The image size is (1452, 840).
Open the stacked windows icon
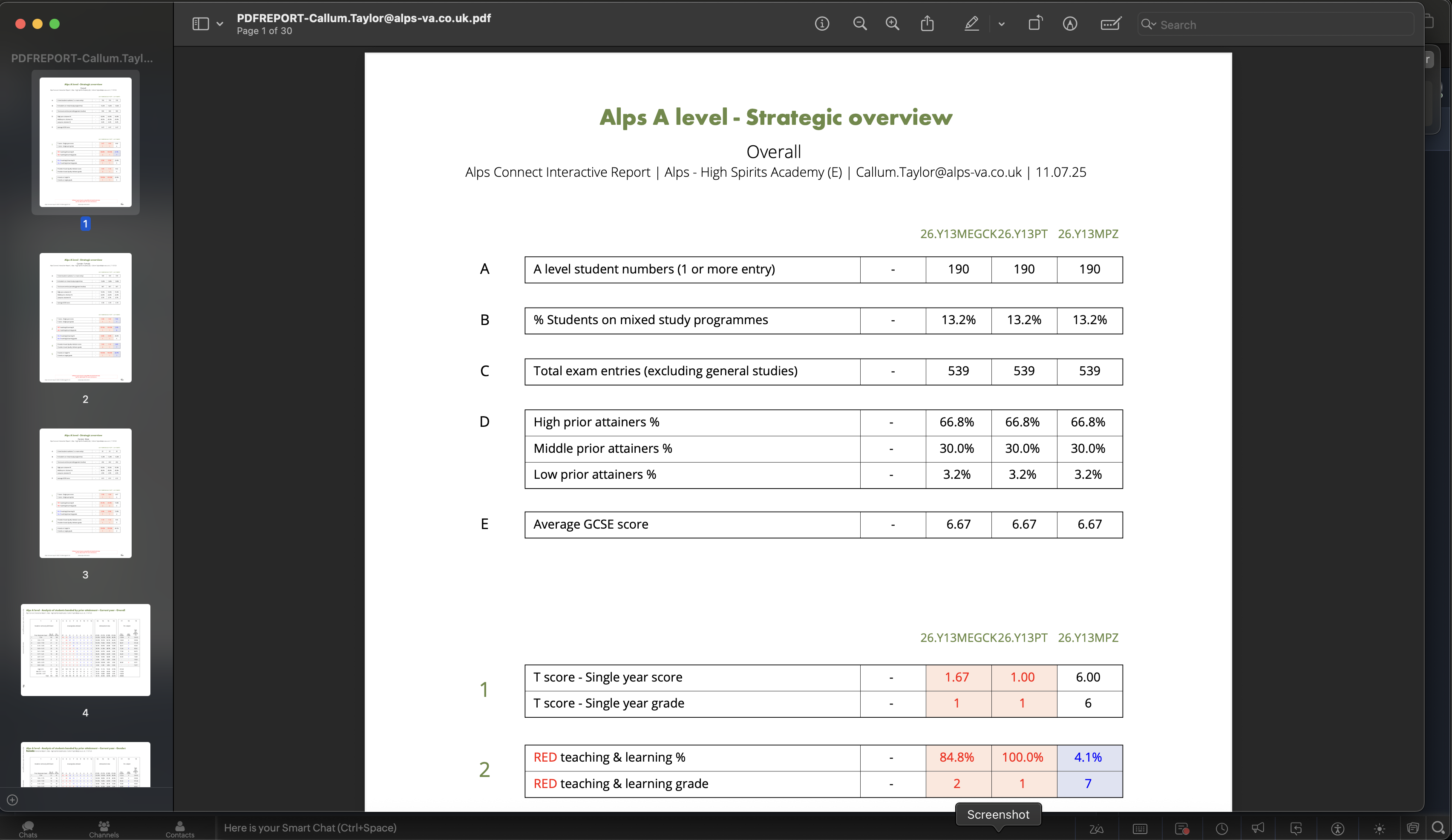click(1412, 828)
